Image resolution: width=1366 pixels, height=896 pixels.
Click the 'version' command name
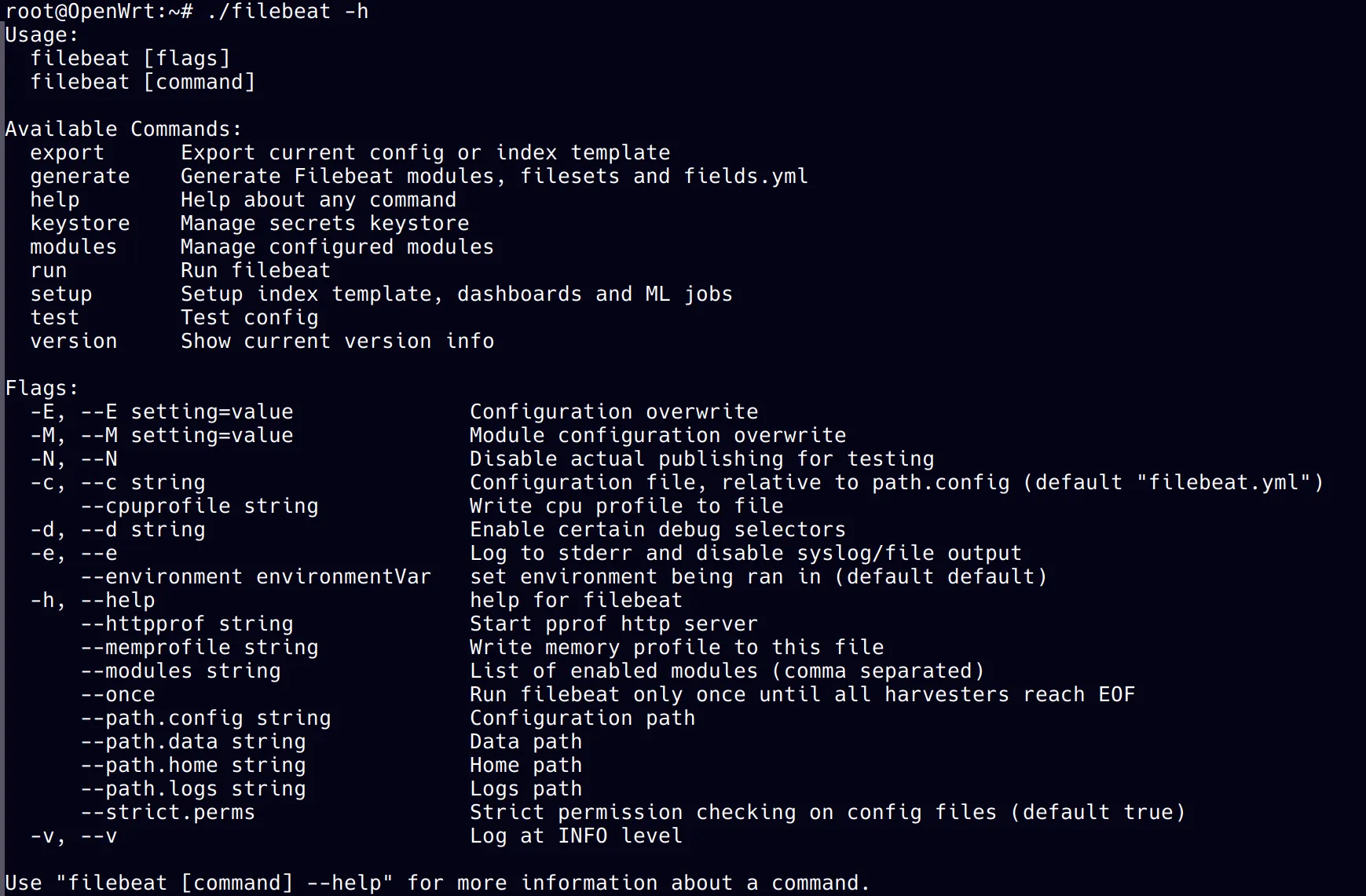[x=73, y=342]
